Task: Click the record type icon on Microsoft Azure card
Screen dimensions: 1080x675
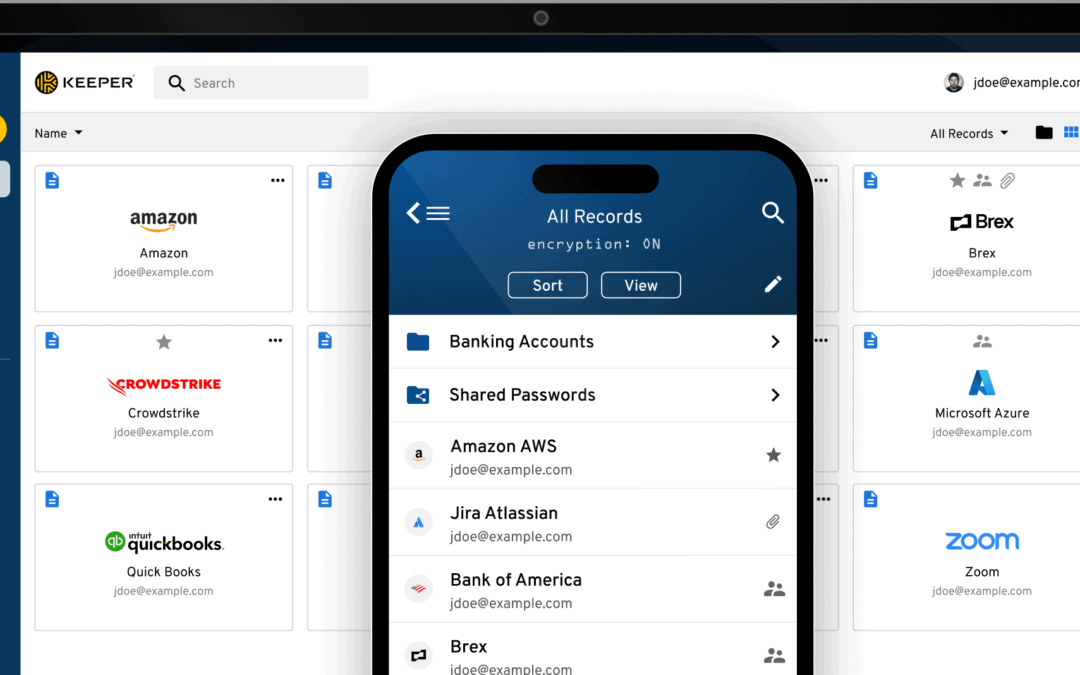Action: point(871,340)
